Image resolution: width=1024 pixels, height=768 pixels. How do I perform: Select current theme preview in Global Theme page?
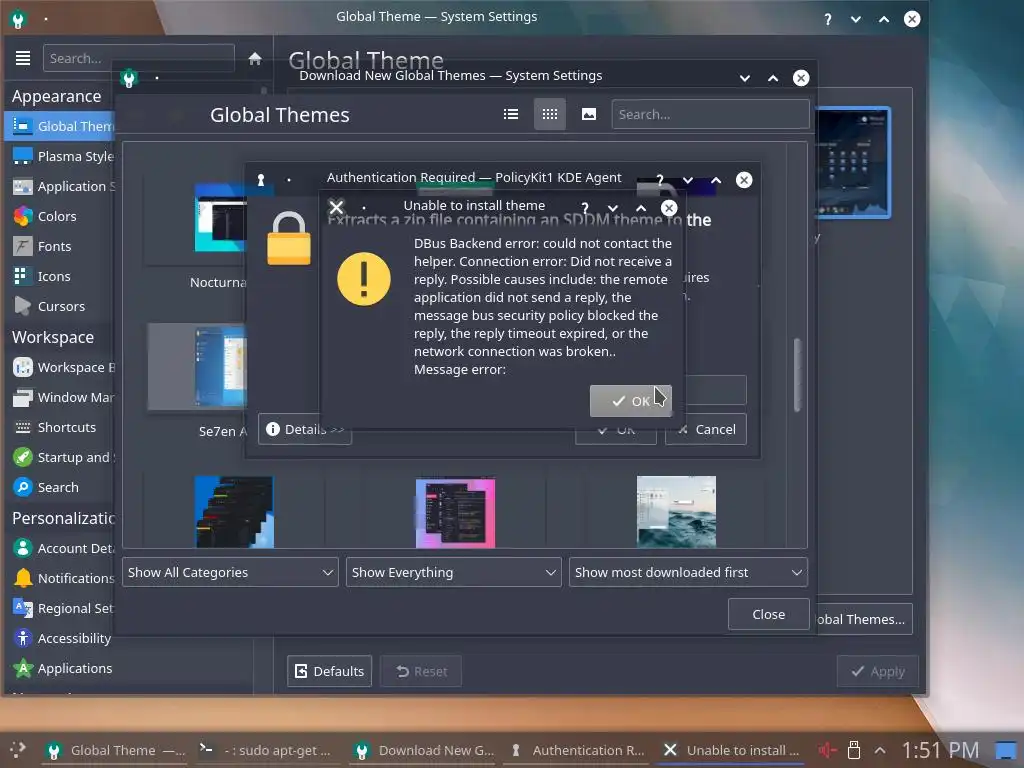(852, 163)
